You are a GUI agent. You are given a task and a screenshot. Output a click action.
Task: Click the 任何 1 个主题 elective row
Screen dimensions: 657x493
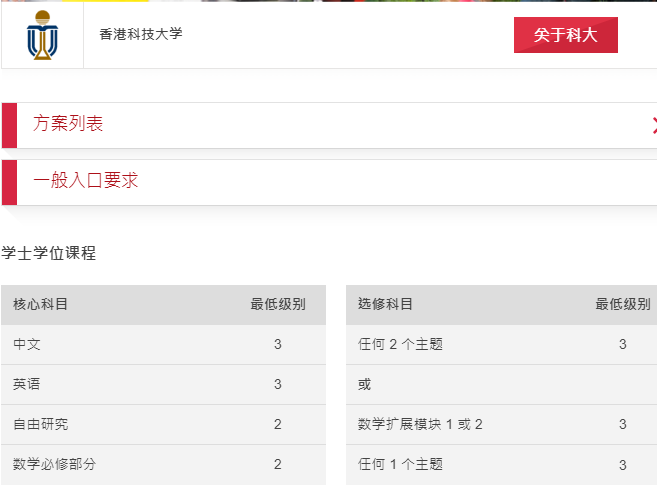click(502, 465)
